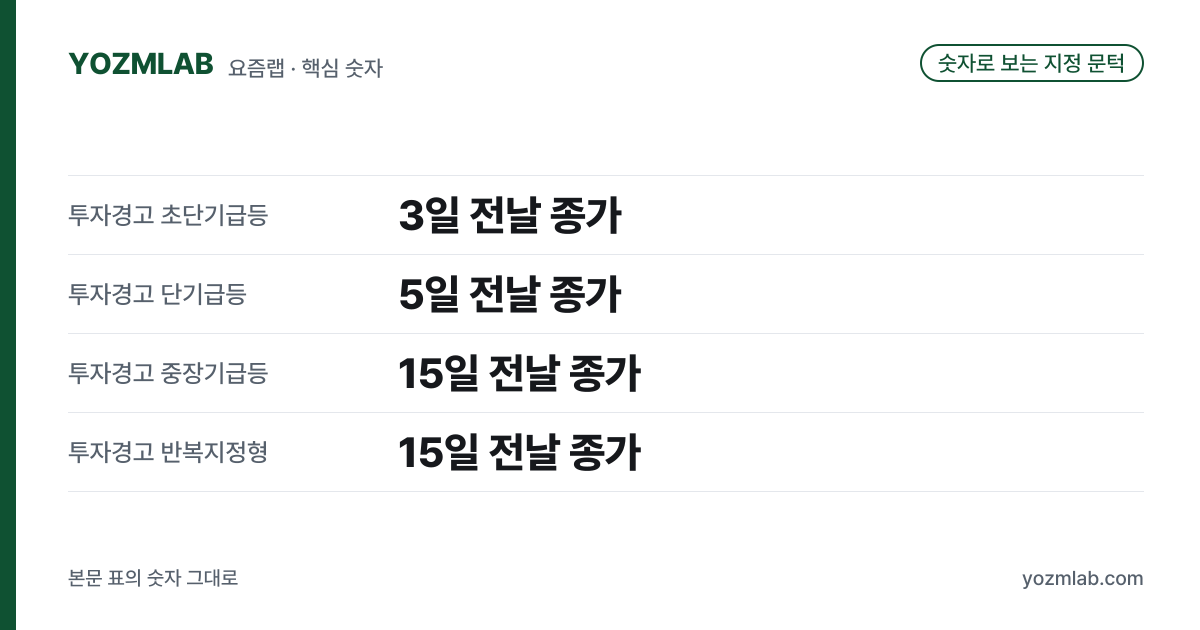The height and width of the screenshot is (630, 1200).
Task: Open the yozmlab.com link
Action: tap(1083, 578)
